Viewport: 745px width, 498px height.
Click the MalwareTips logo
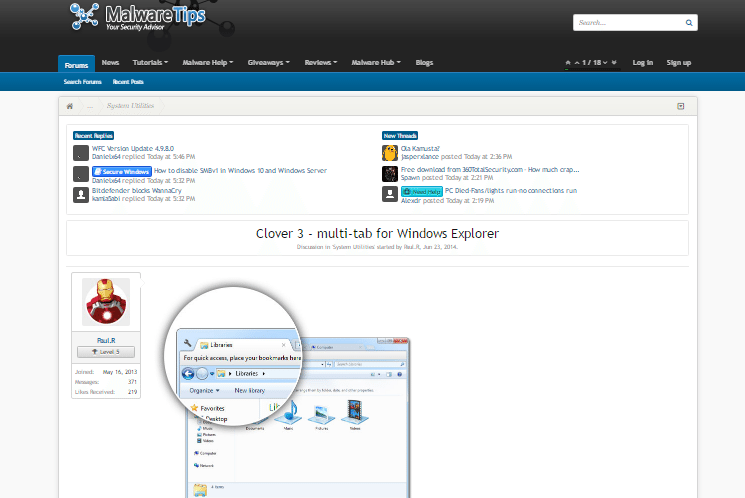click(138, 17)
